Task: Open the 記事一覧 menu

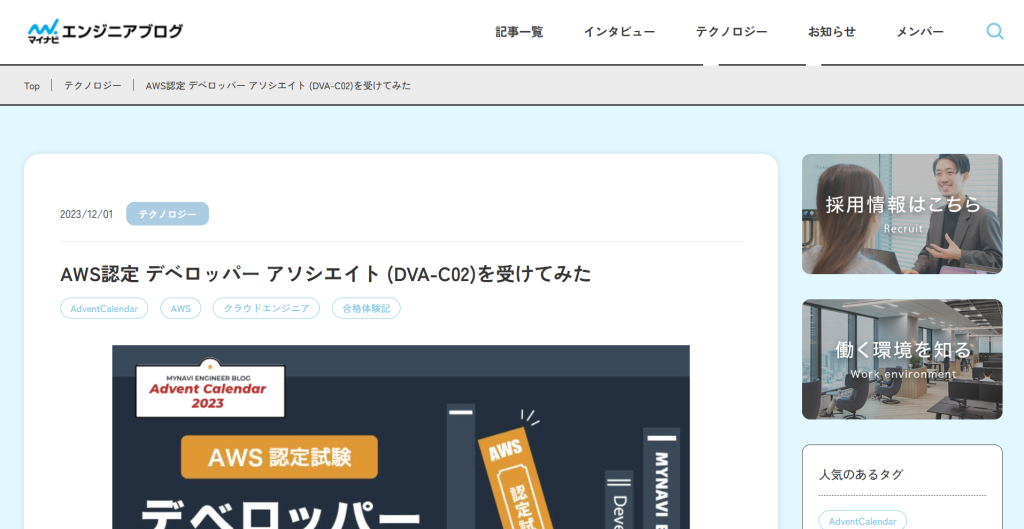Action: pyautogui.click(x=519, y=31)
